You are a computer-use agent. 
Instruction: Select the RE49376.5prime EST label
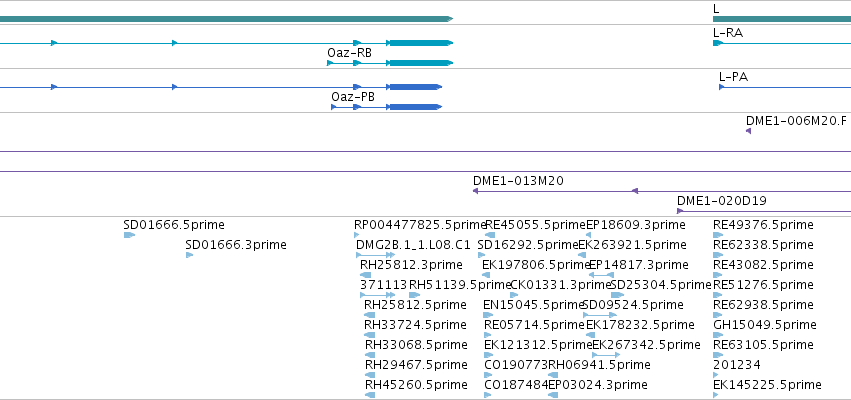click(x=763, y=225)
